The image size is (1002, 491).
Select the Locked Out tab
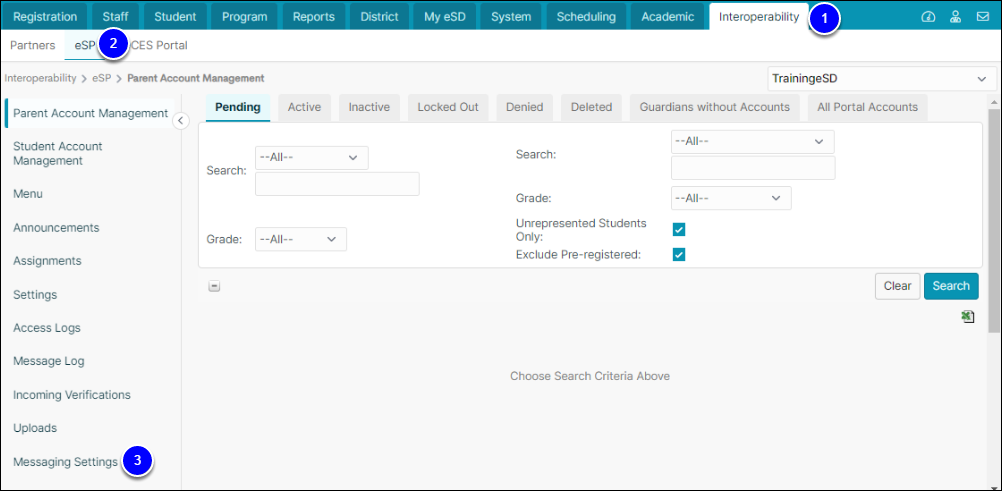click(448, 107)
